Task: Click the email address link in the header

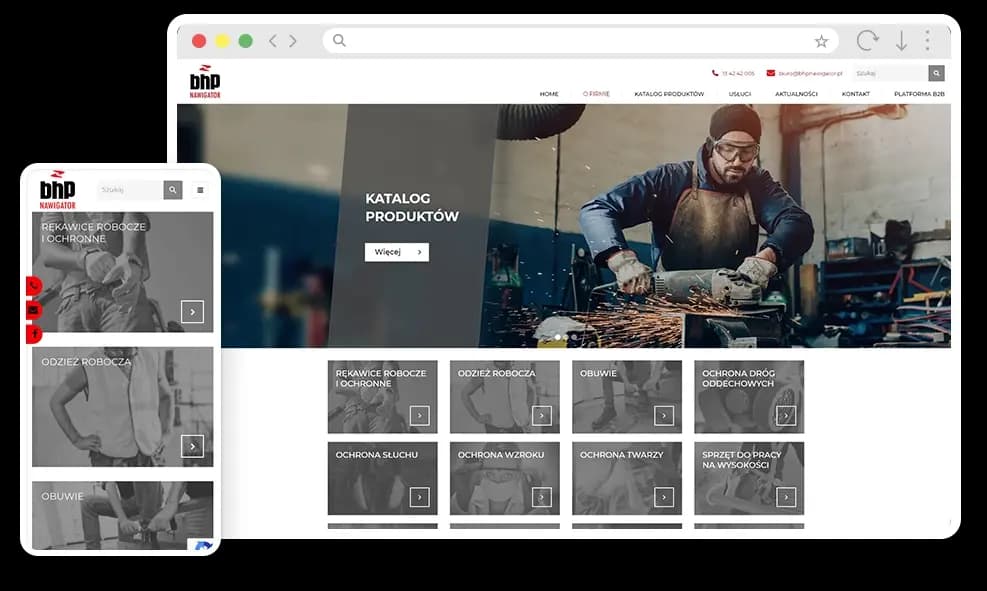Action: pyautogui.click(x=810, y=73)
